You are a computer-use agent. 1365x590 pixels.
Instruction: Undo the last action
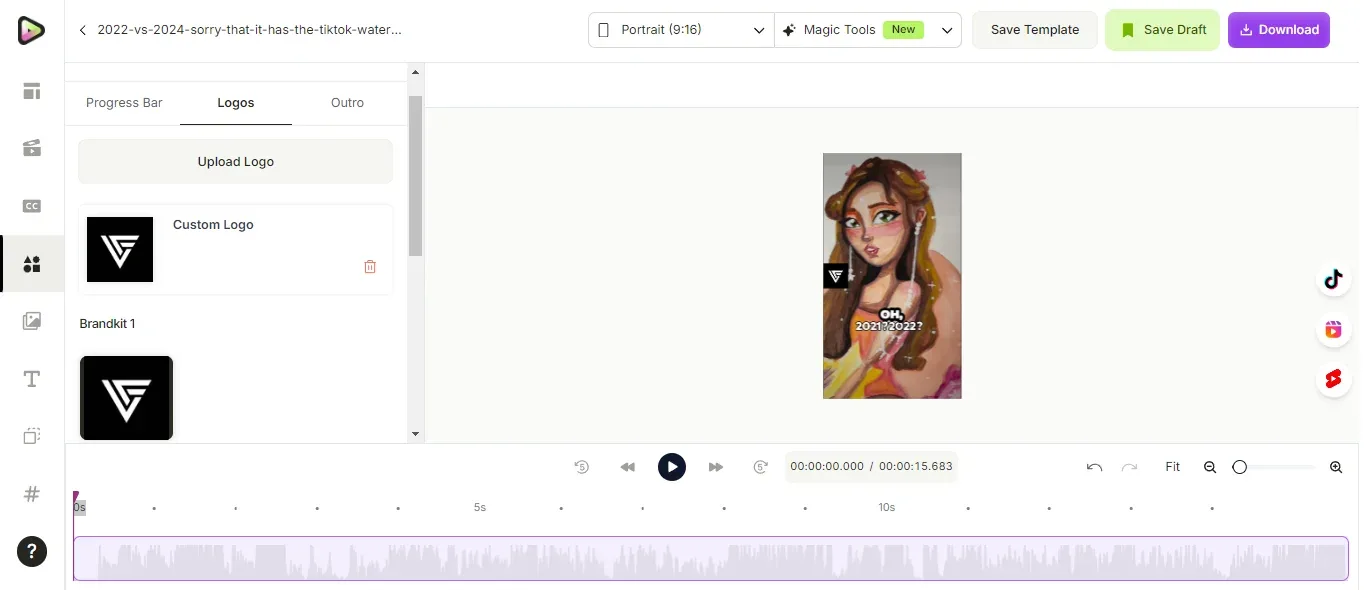[x=1094, y=467]
